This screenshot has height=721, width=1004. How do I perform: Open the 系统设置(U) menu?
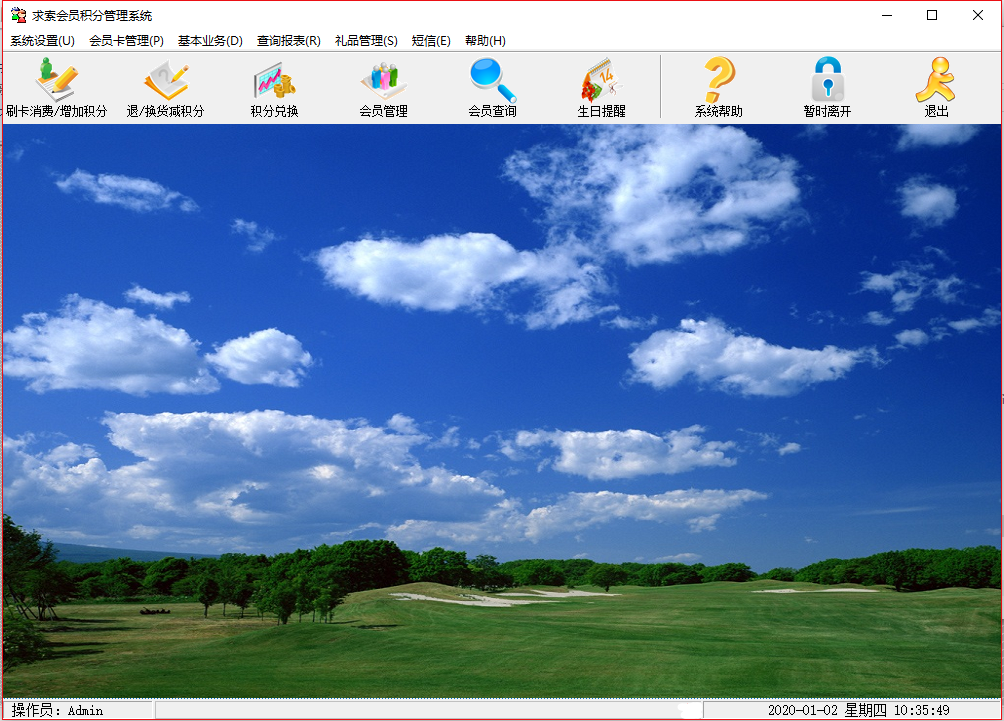tap(42, 41)
